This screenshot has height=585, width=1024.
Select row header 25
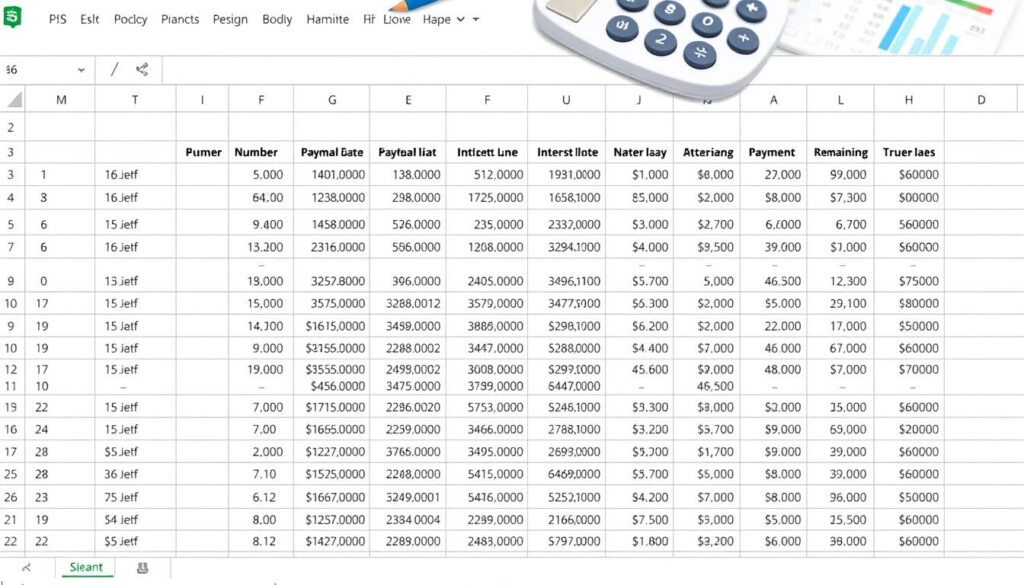tap(11, 474)
